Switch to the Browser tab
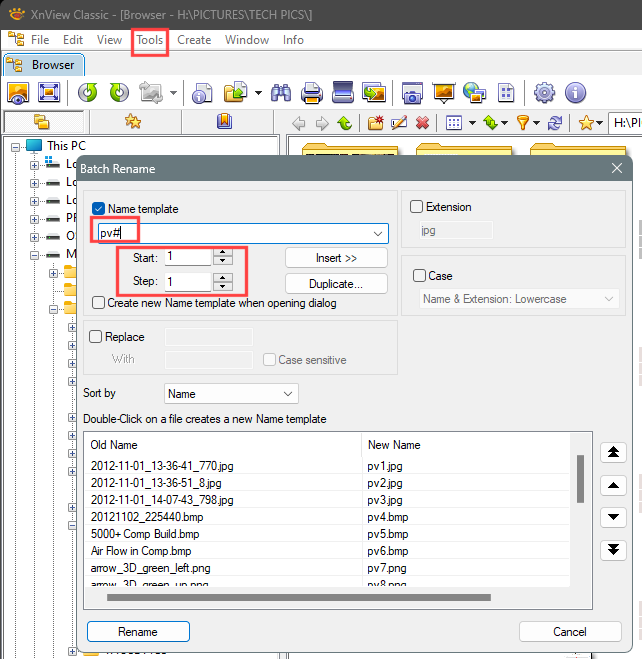The height and width of the screenshot is (659, 642). pyautogui.click(x=44, y=65)
